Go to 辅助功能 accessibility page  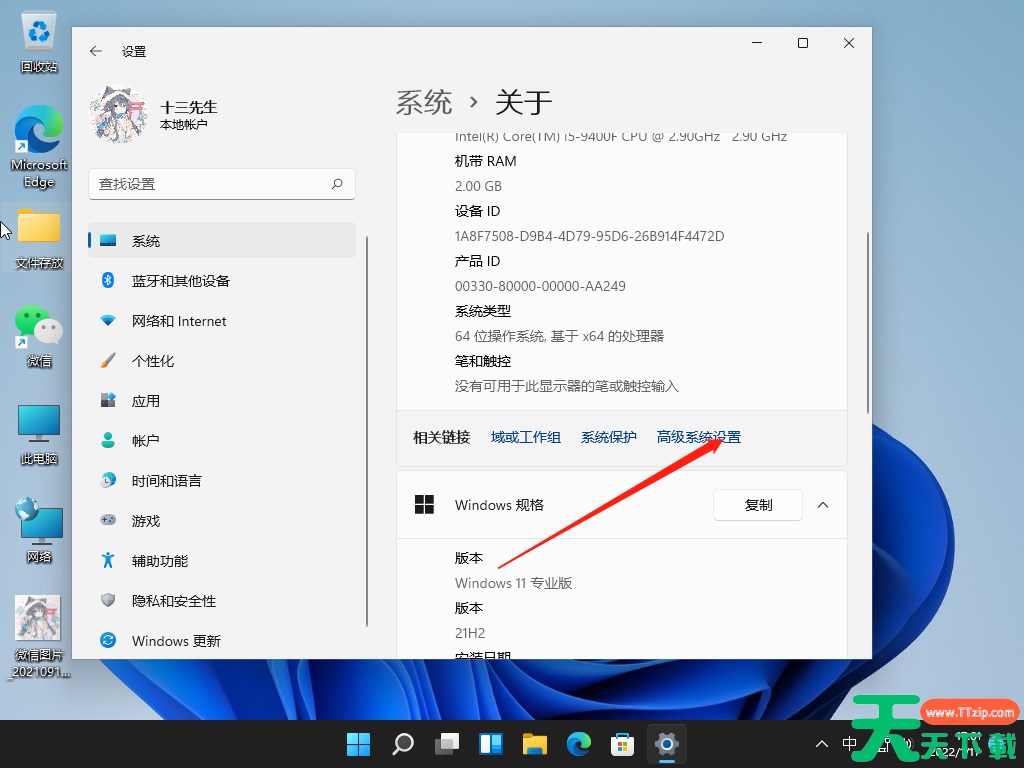point(160,561)
